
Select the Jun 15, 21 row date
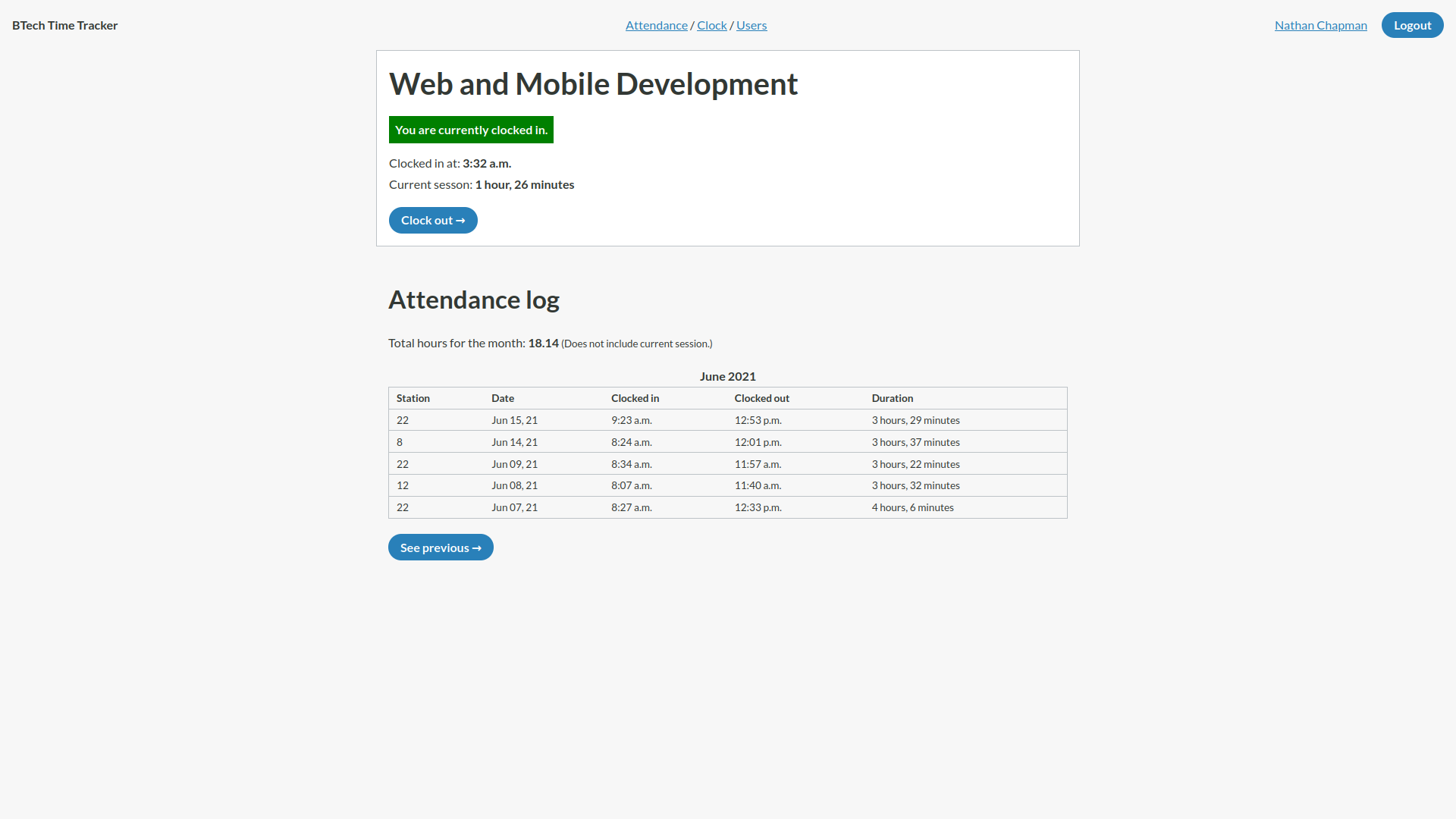(x=514, y=420)
